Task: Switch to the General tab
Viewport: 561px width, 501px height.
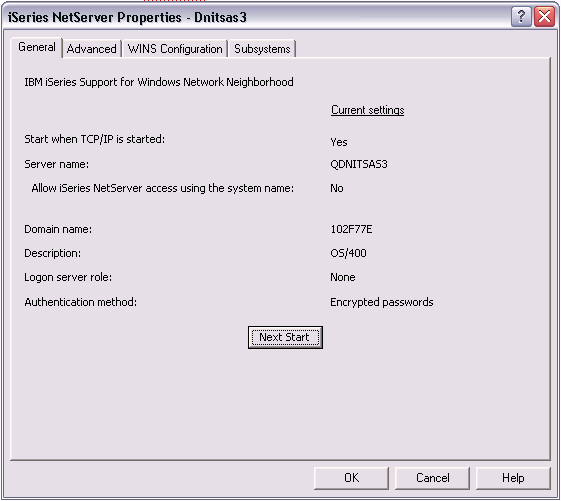Action: coord(37,47)
